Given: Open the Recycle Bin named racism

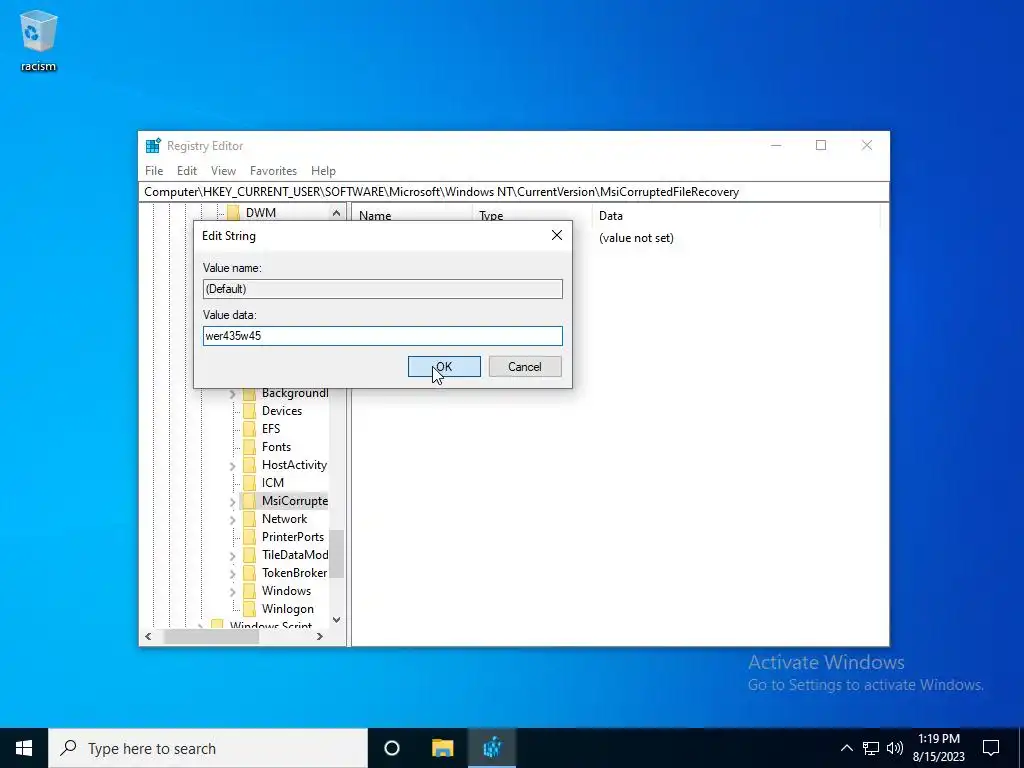Looking at the screenshot, I should (39, 39).
